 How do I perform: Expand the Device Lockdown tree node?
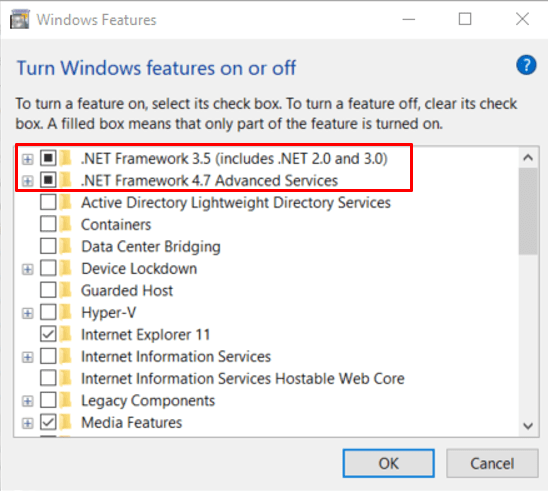tap(28, 269)
